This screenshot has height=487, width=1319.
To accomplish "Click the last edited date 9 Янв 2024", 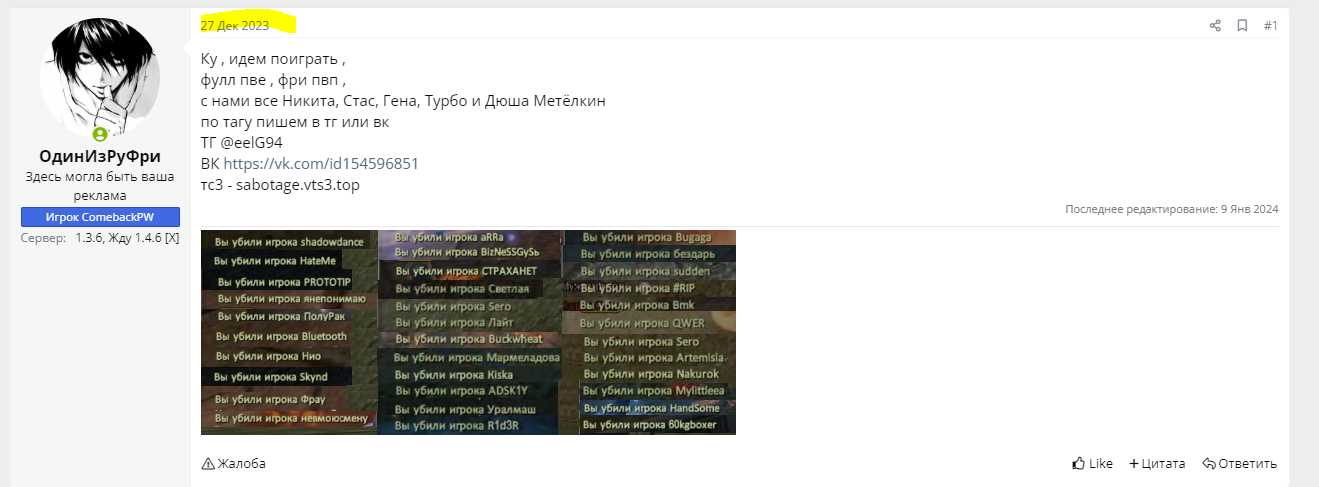I will 1249,209.
